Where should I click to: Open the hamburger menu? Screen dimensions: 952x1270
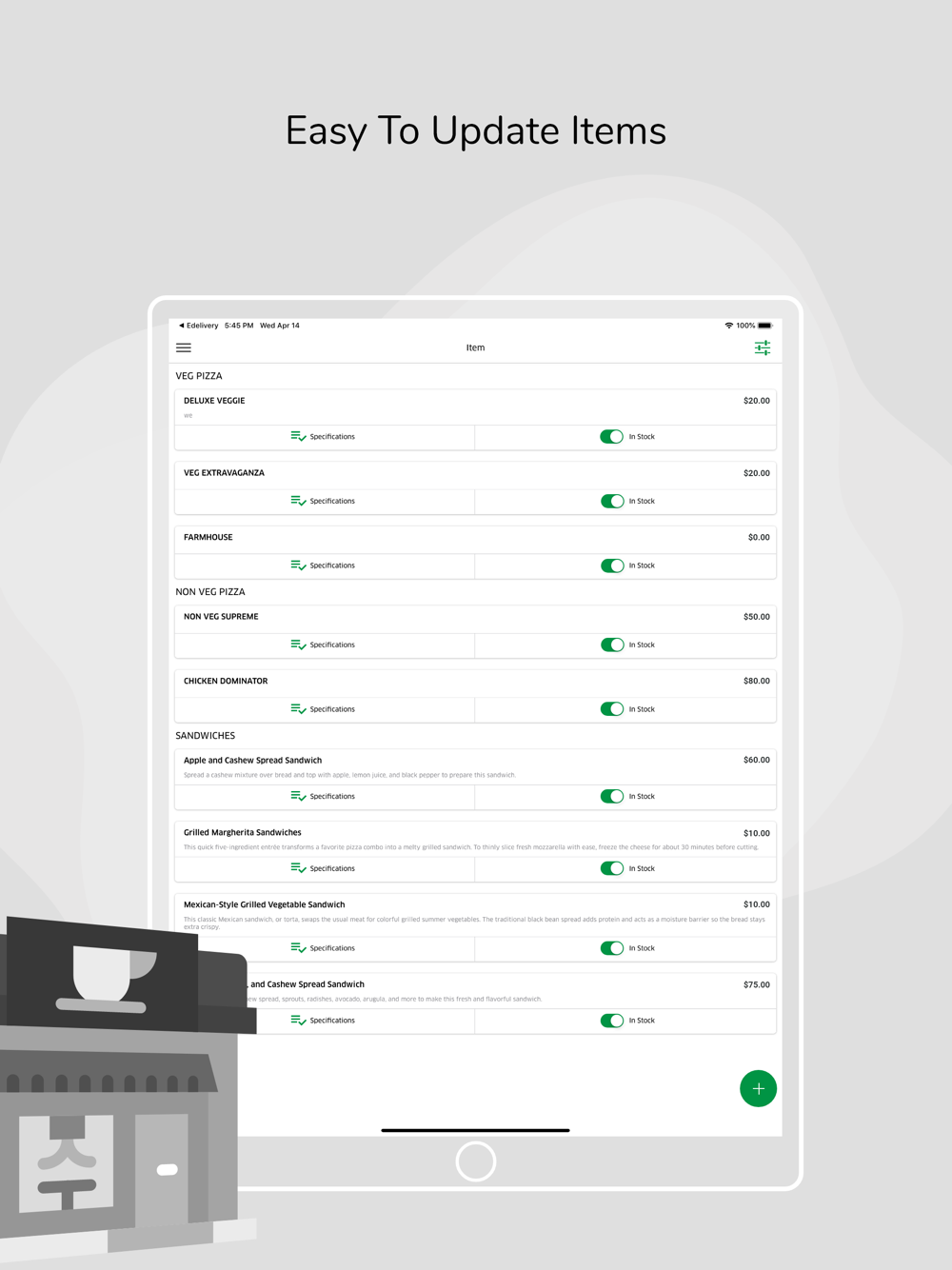click(184, 348)
